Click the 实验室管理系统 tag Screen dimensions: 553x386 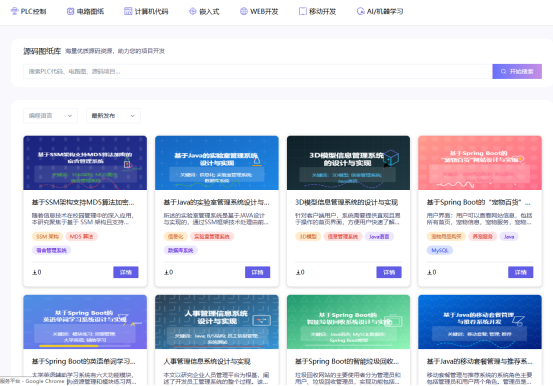212,236
